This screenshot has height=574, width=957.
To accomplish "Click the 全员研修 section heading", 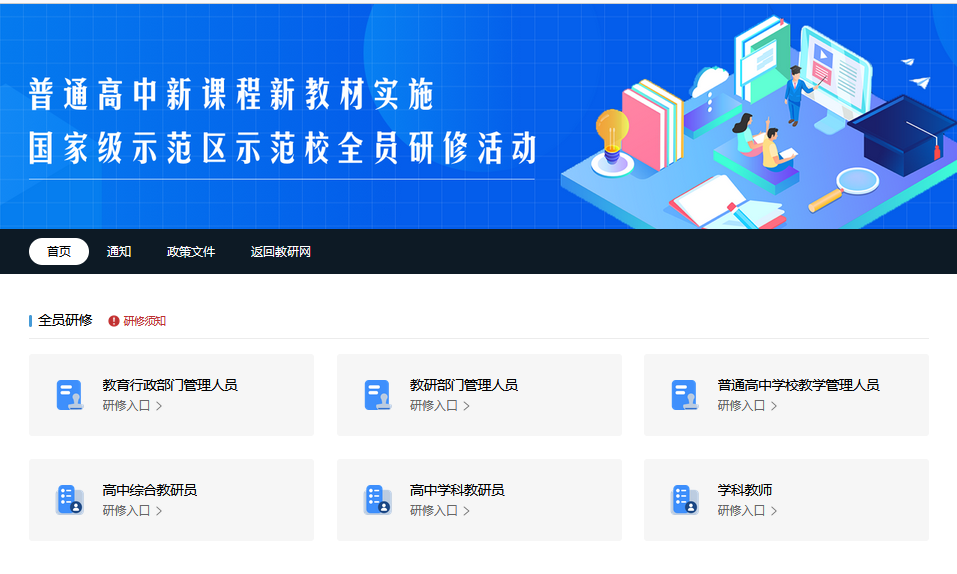I will click(x=65, y=321).
